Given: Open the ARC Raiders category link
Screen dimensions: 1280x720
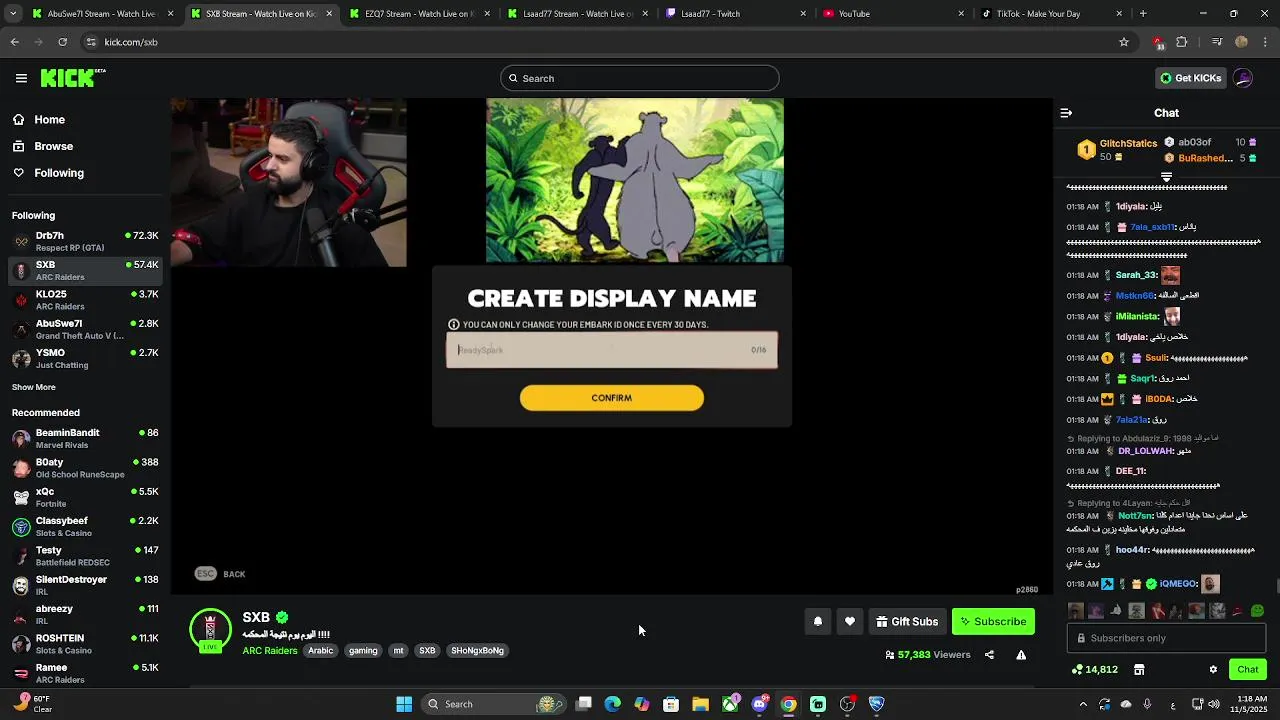Looking at the screenshot, I should [x=270, y=651].
